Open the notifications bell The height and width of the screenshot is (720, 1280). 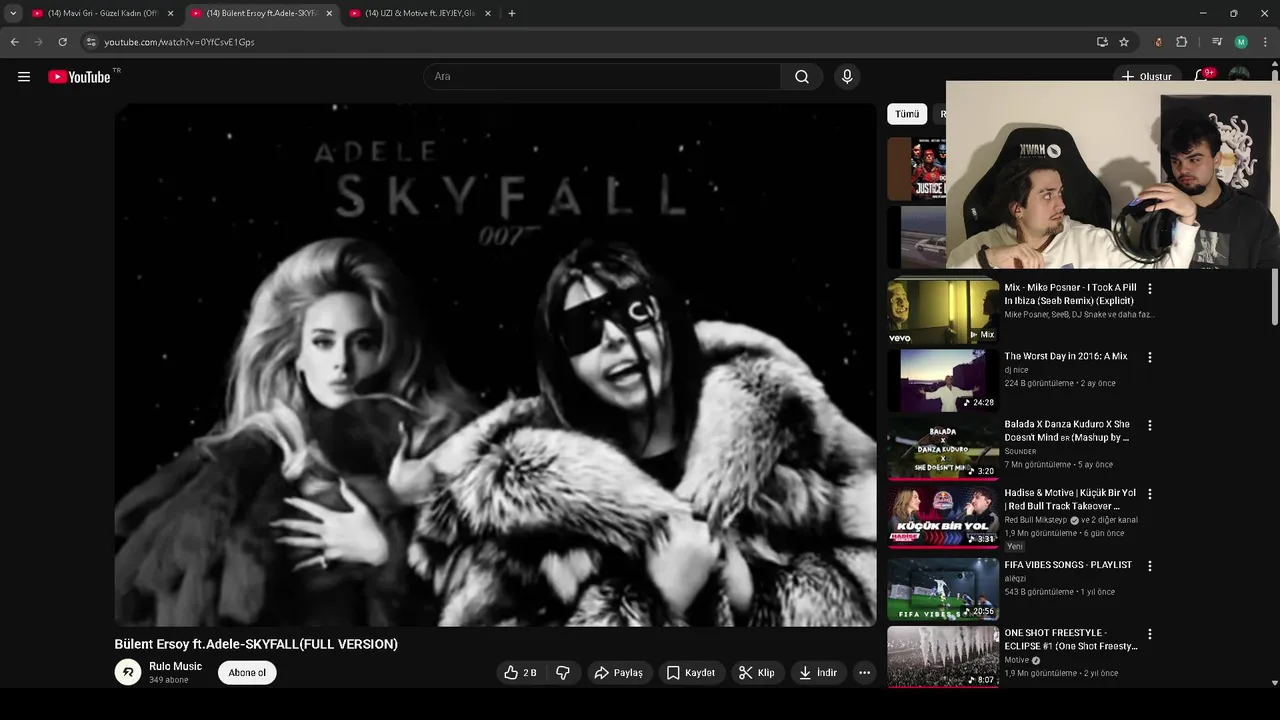(x=1202, y=77)
